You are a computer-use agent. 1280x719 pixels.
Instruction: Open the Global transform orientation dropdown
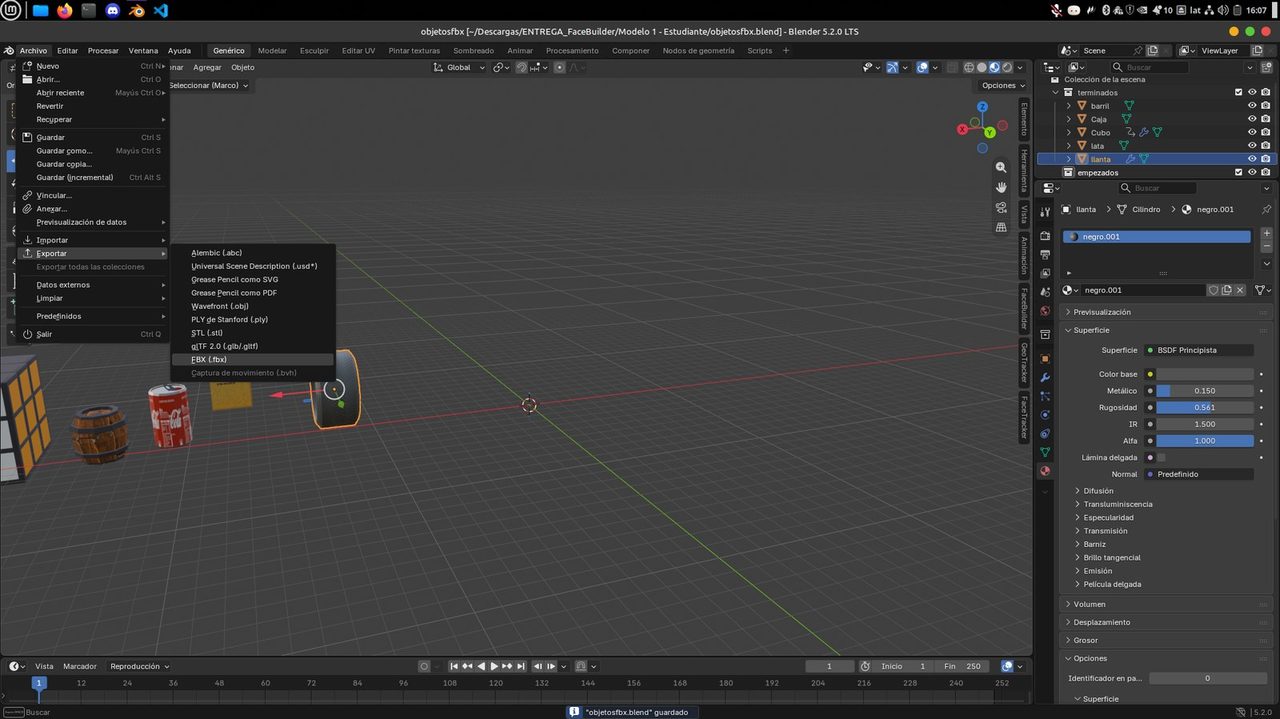click(460, 67)
